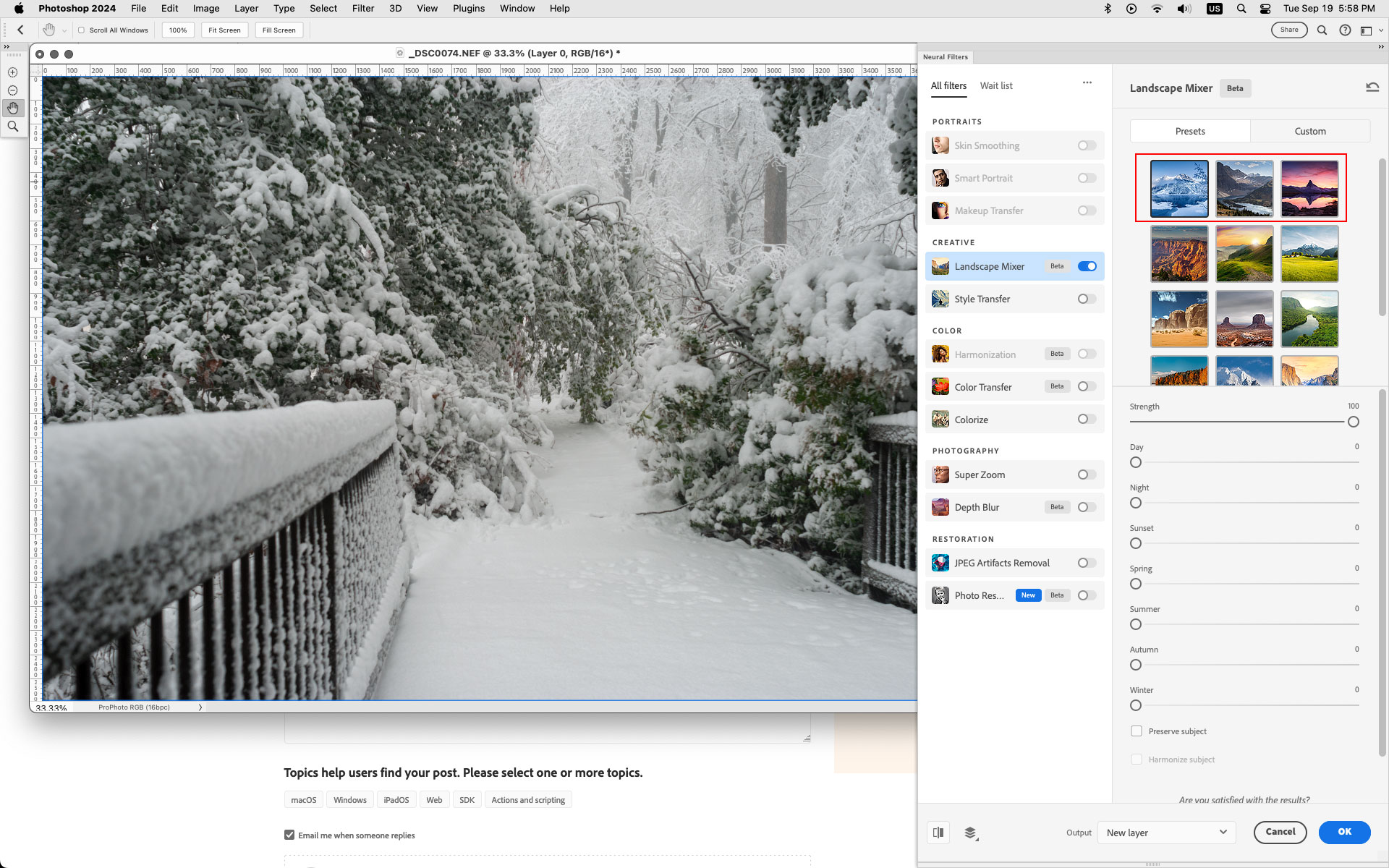Switch to the Custom presets tab
The width and height of the screenshot is (1389, 868).
point(1310,131)
